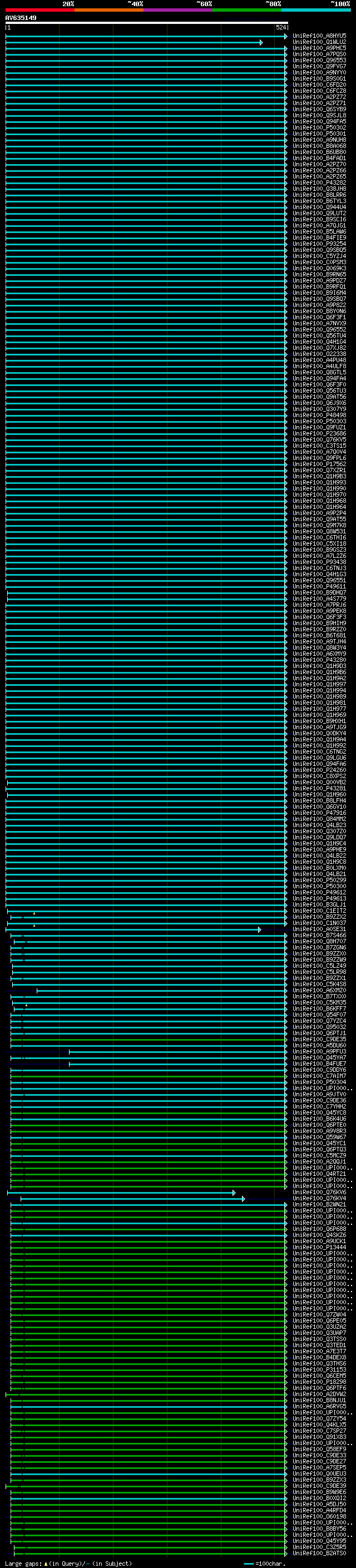The image size is (356, 1568).
Task: Select label UniRef100_P17562
Action: pyautogui.click(x=319, y=464)
